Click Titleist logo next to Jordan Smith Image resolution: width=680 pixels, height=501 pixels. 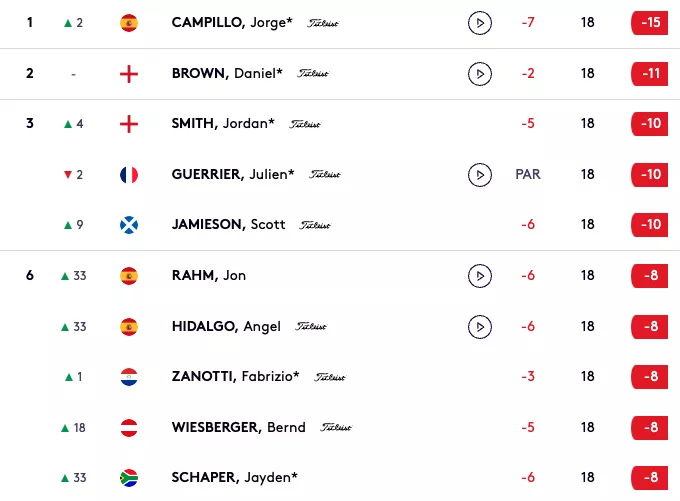[305, 124]
